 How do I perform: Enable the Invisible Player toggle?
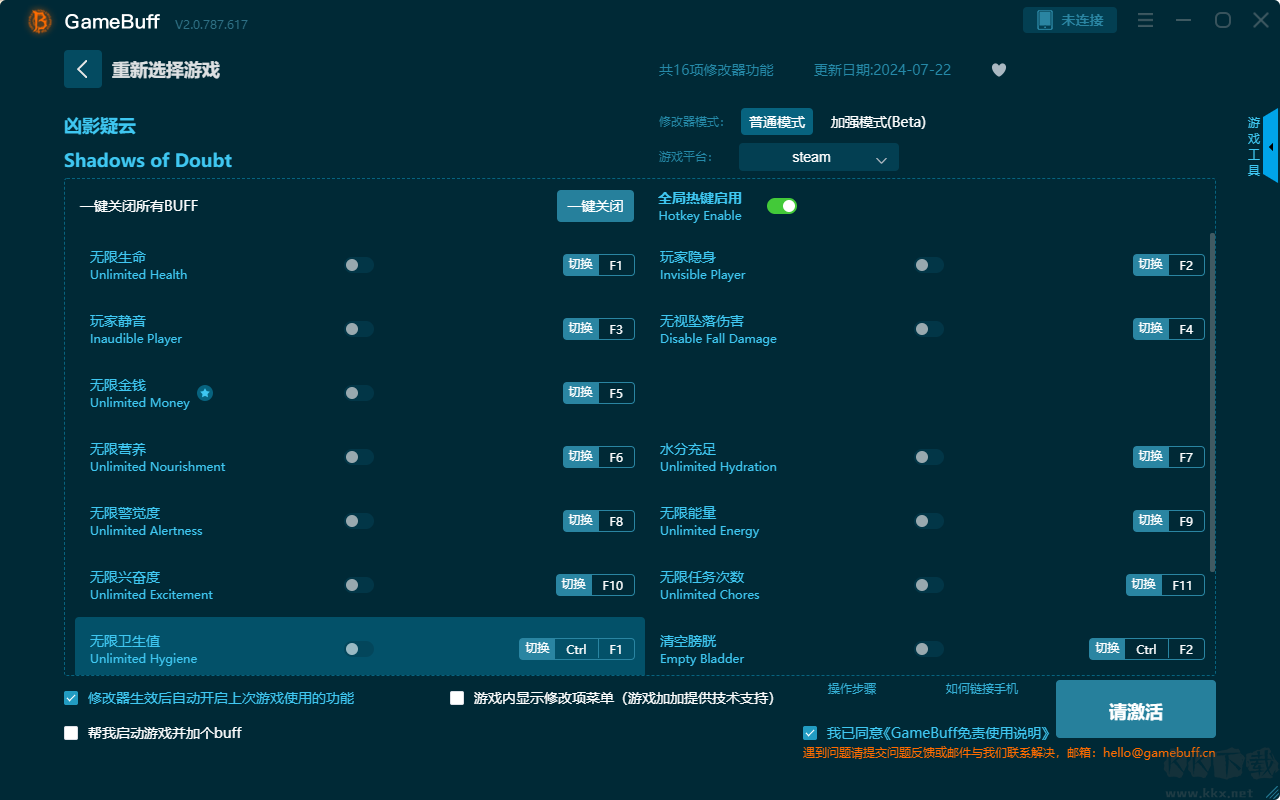coord(929,265)
